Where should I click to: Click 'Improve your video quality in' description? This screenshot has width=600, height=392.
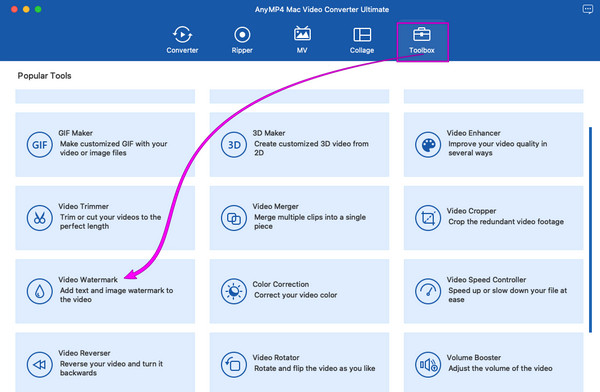[x=497, y=144]
